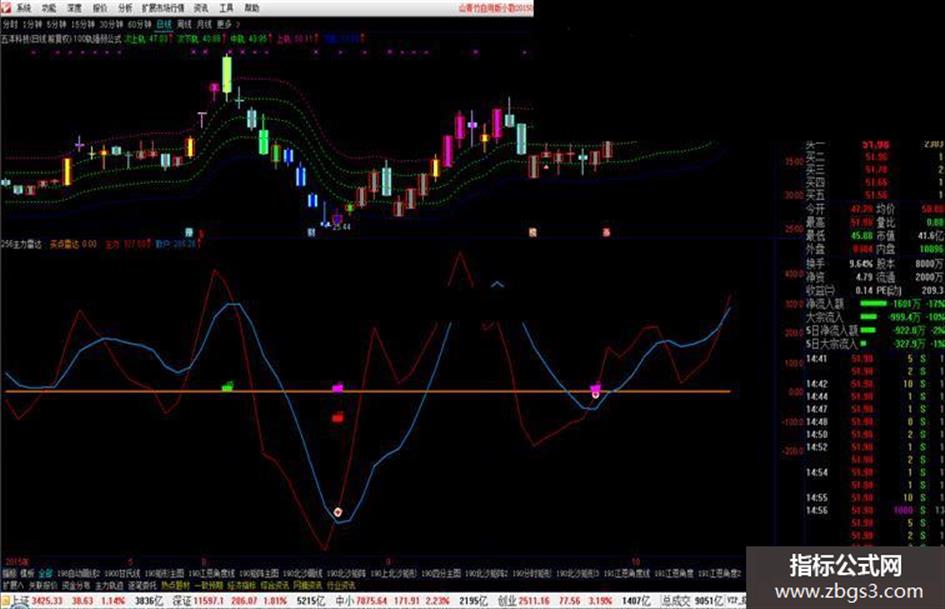Open the 行业资讯 bottom tab

pos(341,585)
